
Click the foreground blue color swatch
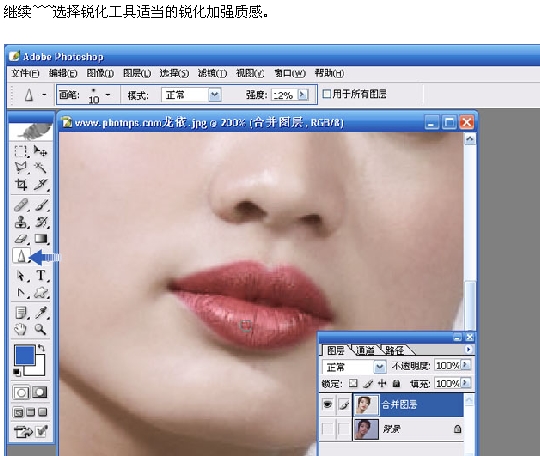[x=24, y=355]
